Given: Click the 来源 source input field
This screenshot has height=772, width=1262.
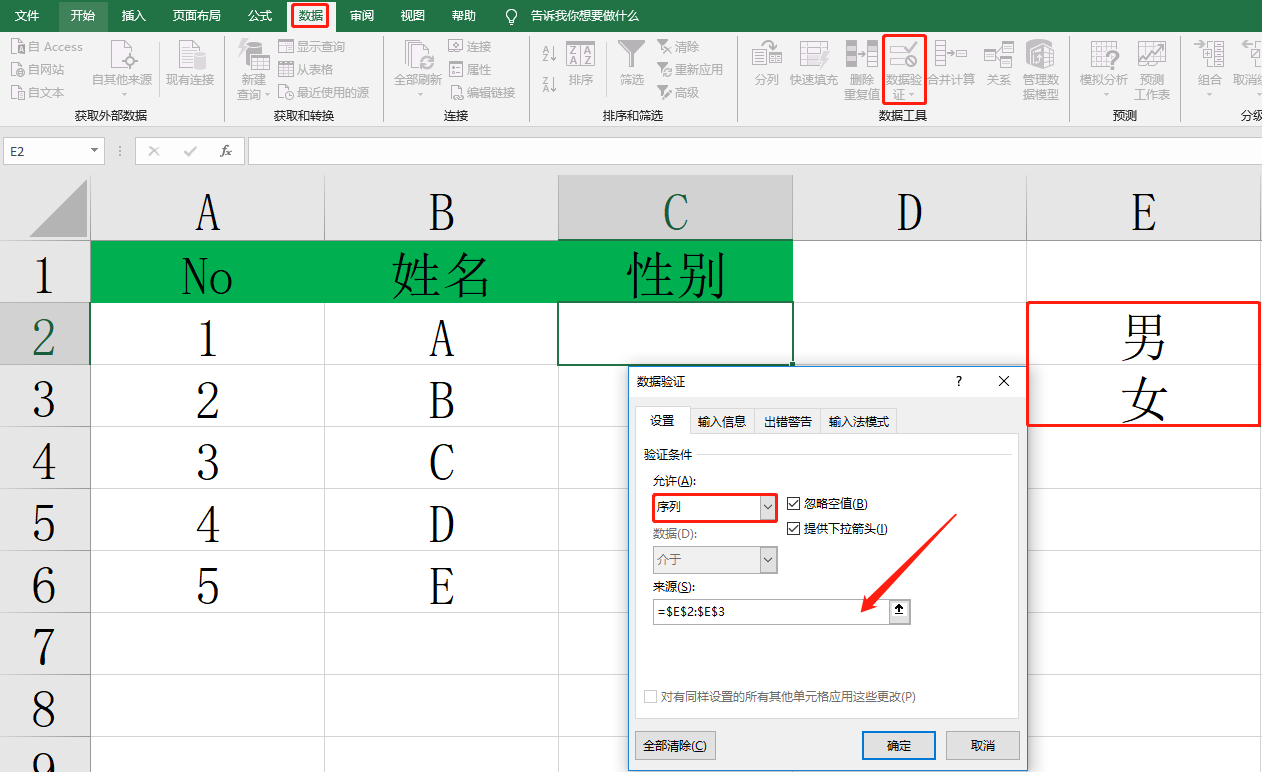Looking at the screenshot, I should [x=770, y=611].
